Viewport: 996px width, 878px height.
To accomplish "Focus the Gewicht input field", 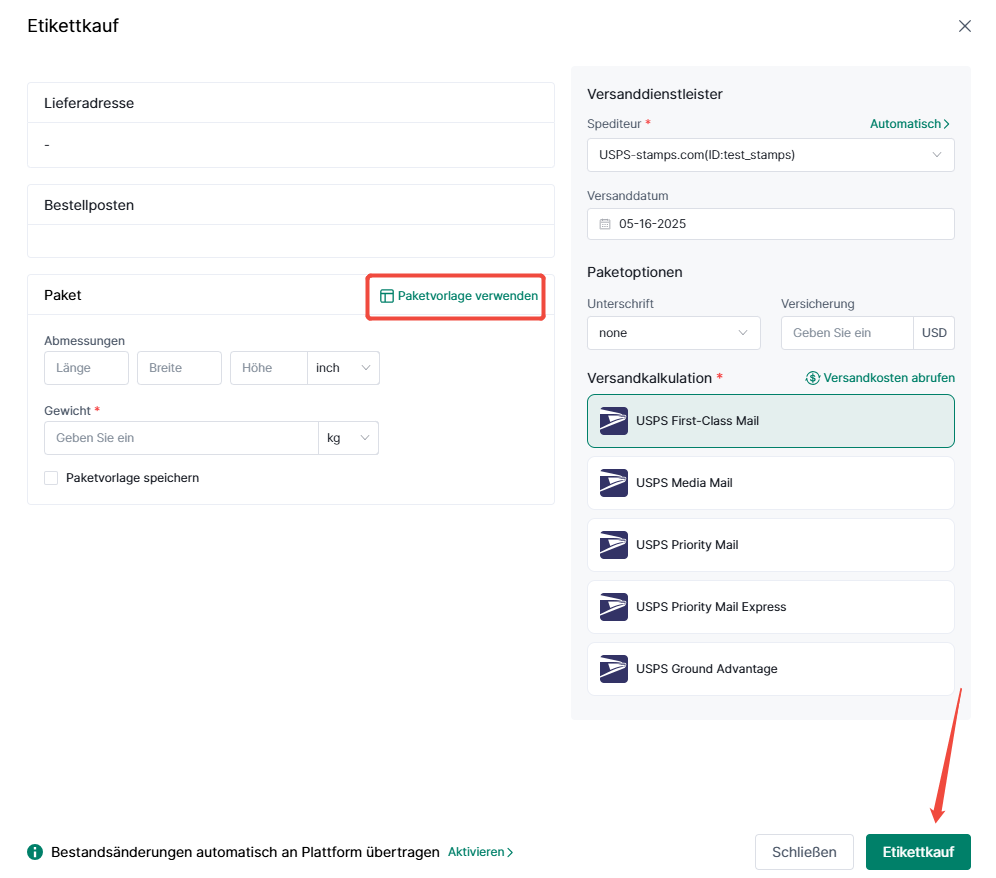I will coord(181,438).
